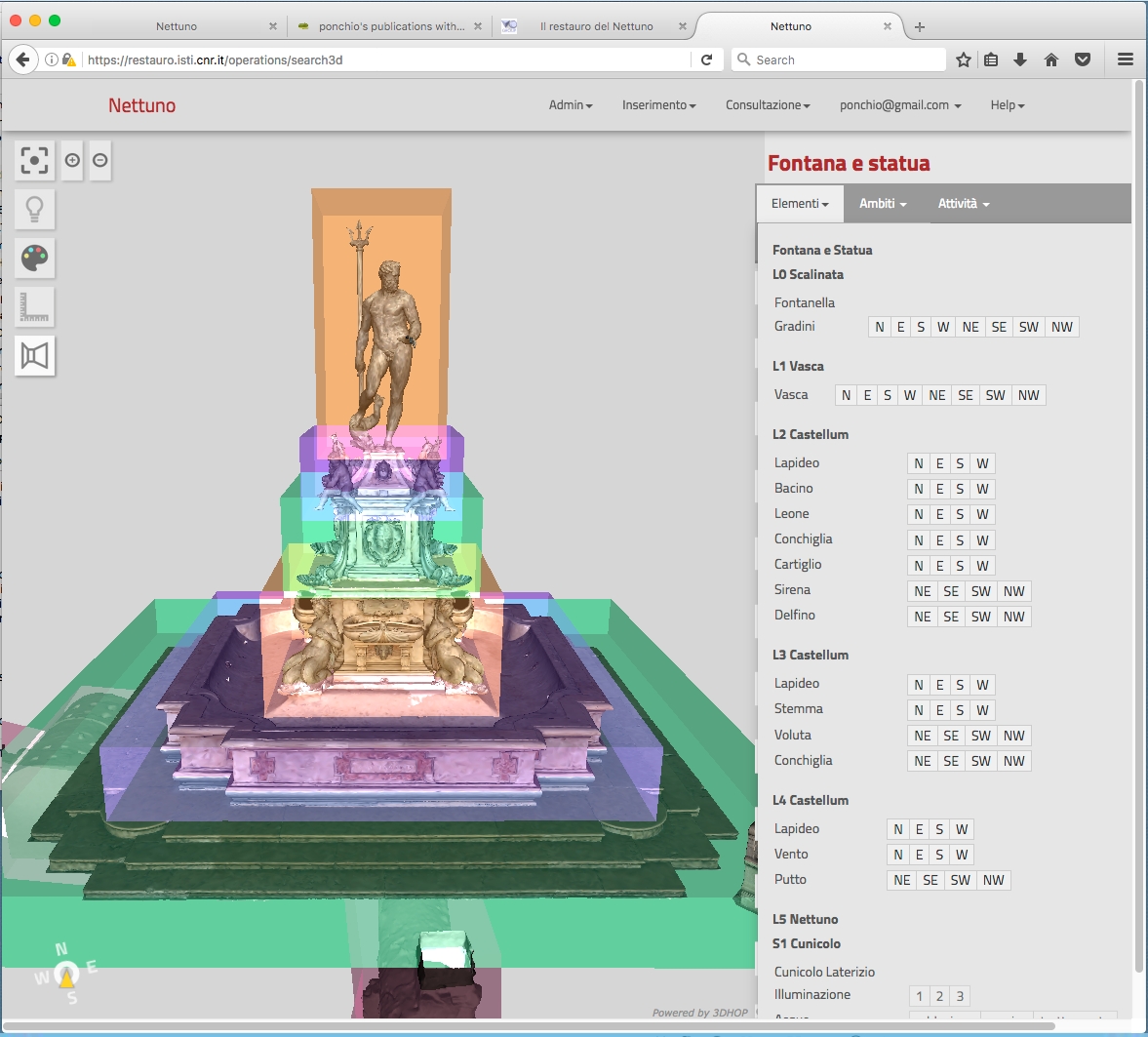Toggle Leone S direction
Screen dimensions: 1148x1037
(x=960, y=515)
